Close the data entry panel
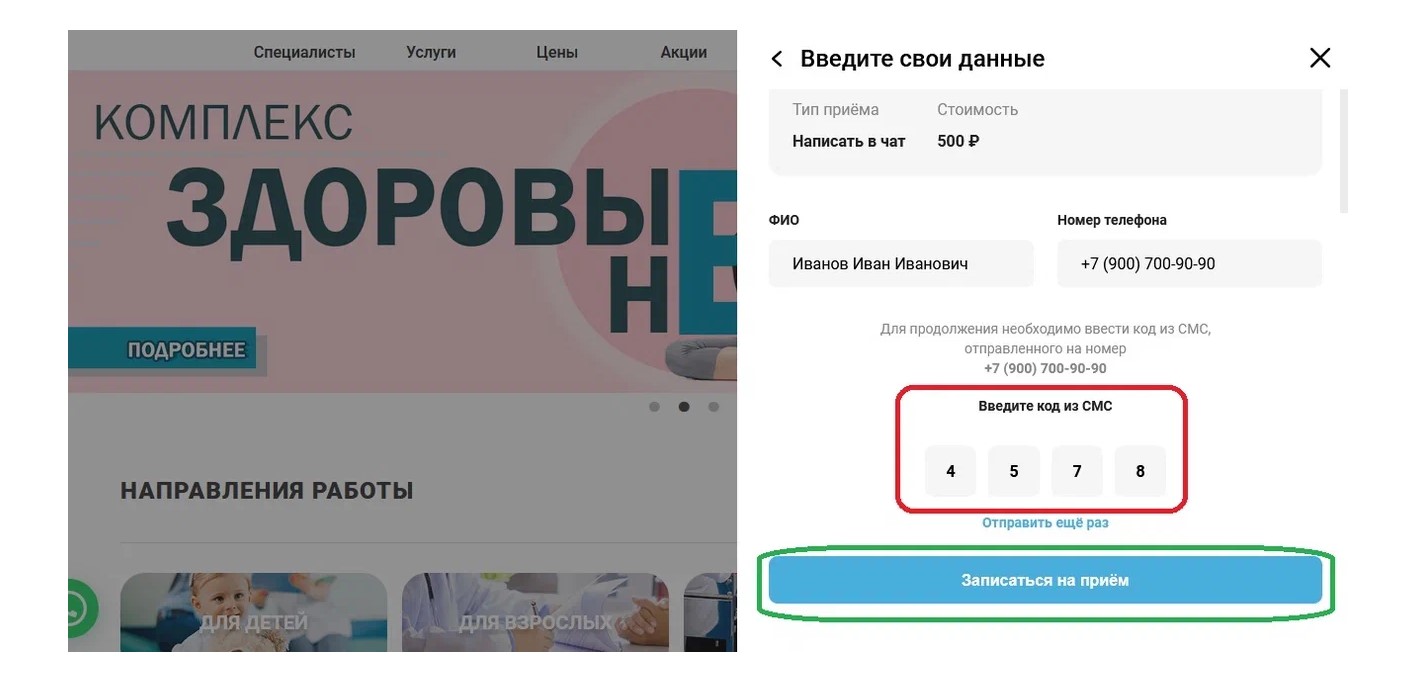 (x=1320, y=58)
